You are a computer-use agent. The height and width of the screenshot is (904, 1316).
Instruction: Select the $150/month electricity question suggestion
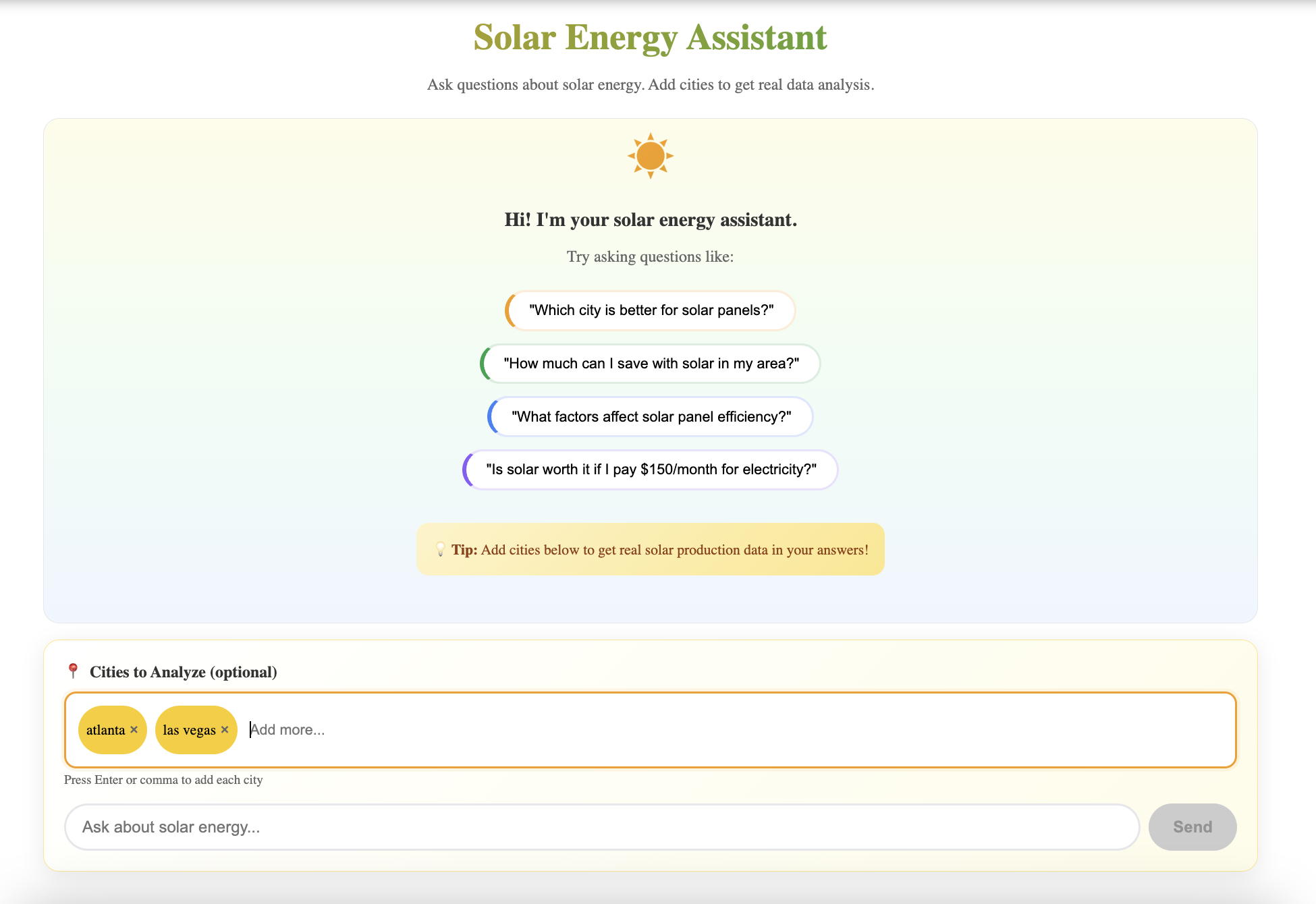(651, 470)
